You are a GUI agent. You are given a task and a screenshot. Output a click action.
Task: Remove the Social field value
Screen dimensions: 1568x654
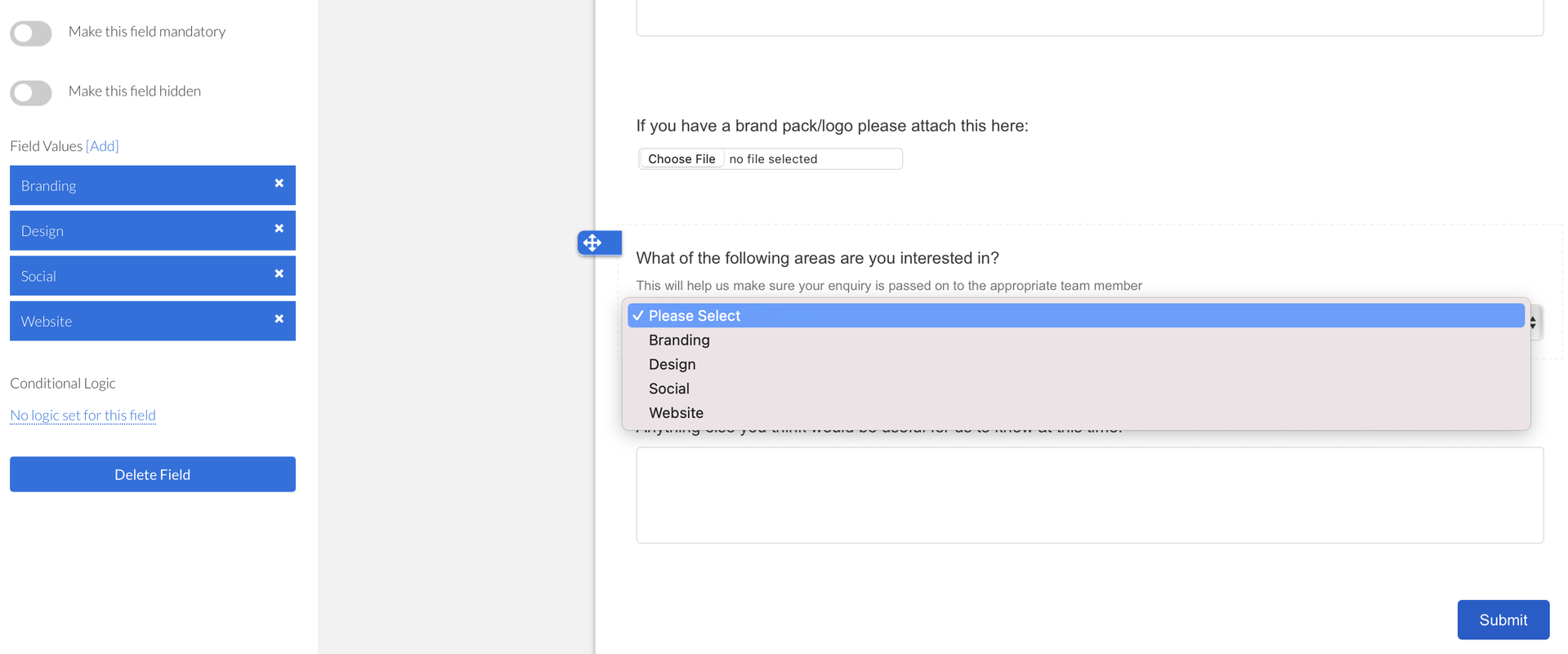pos(279,274)
